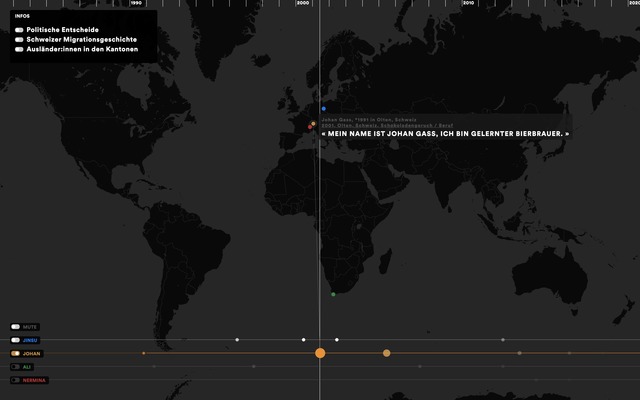
Task: Toggle Schweizer Migrationsgeschichte info switch
Action: [19, 39]
